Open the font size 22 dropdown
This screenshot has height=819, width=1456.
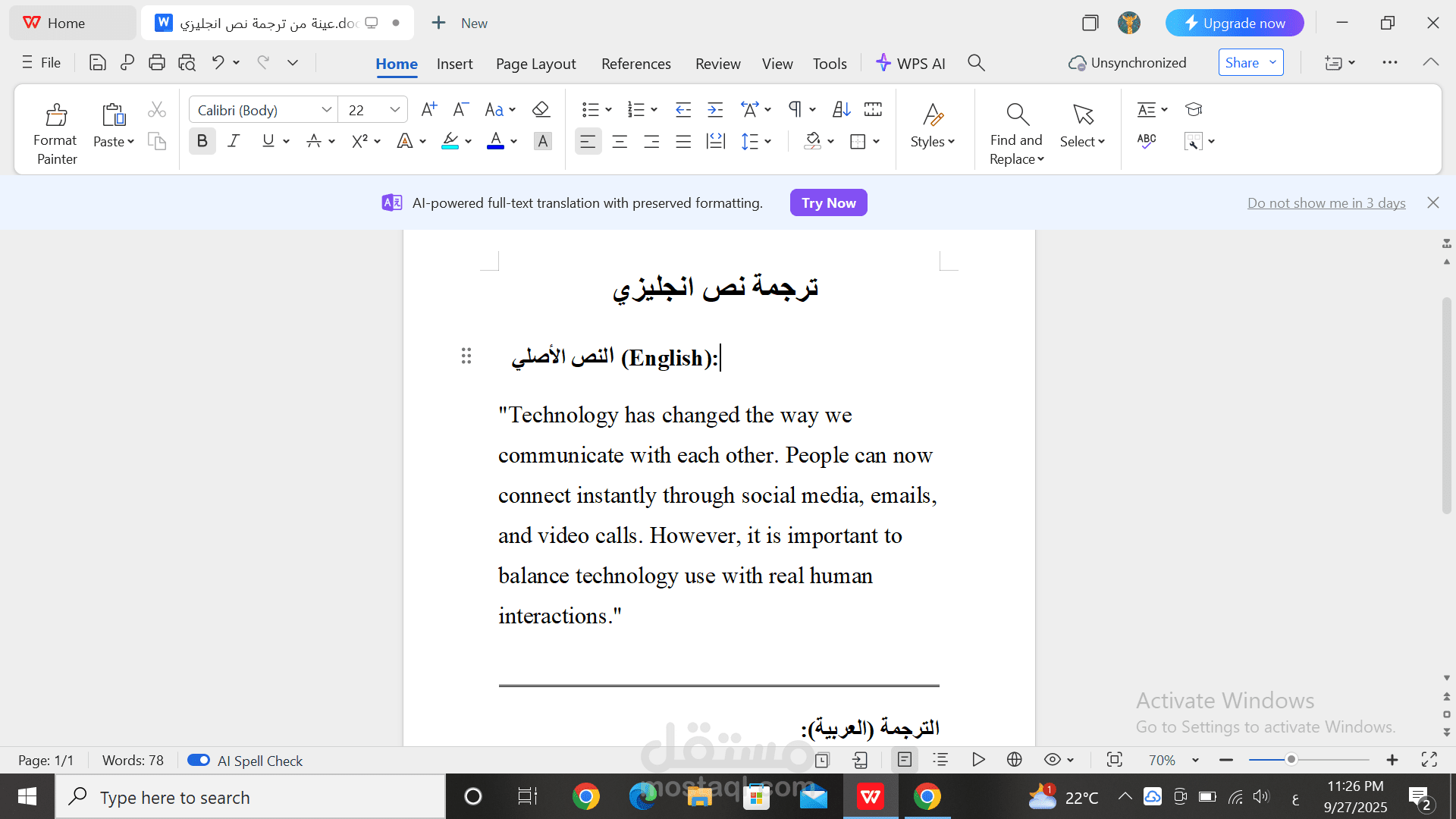point(394,110)
